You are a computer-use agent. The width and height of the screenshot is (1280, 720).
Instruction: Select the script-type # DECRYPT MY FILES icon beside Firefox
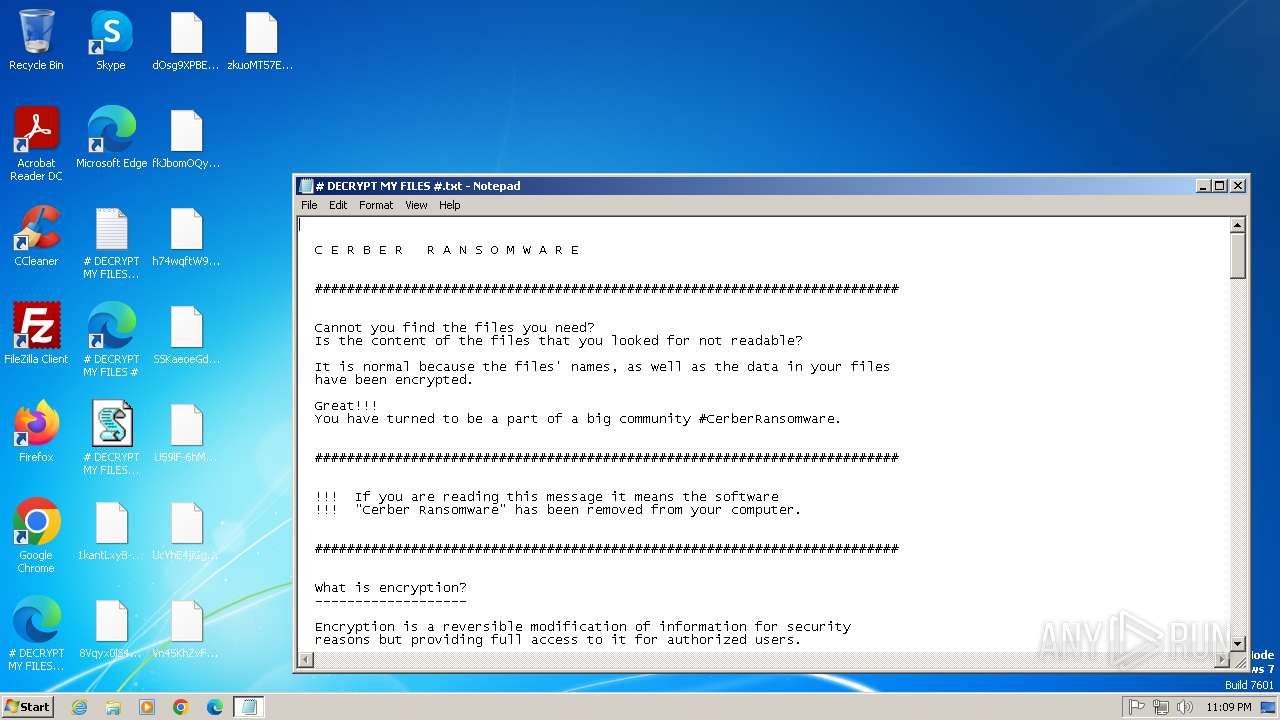[111, 438]
